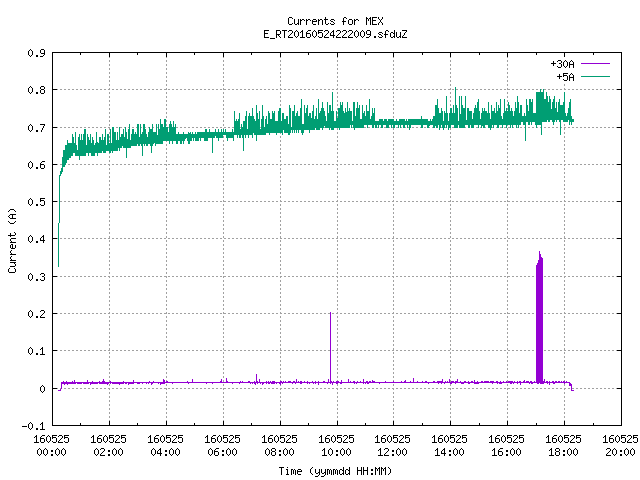The height and width of the screenshot is (480, 640).
Task: Click the '12:00' x-axis time label
Action: (392, 453)
